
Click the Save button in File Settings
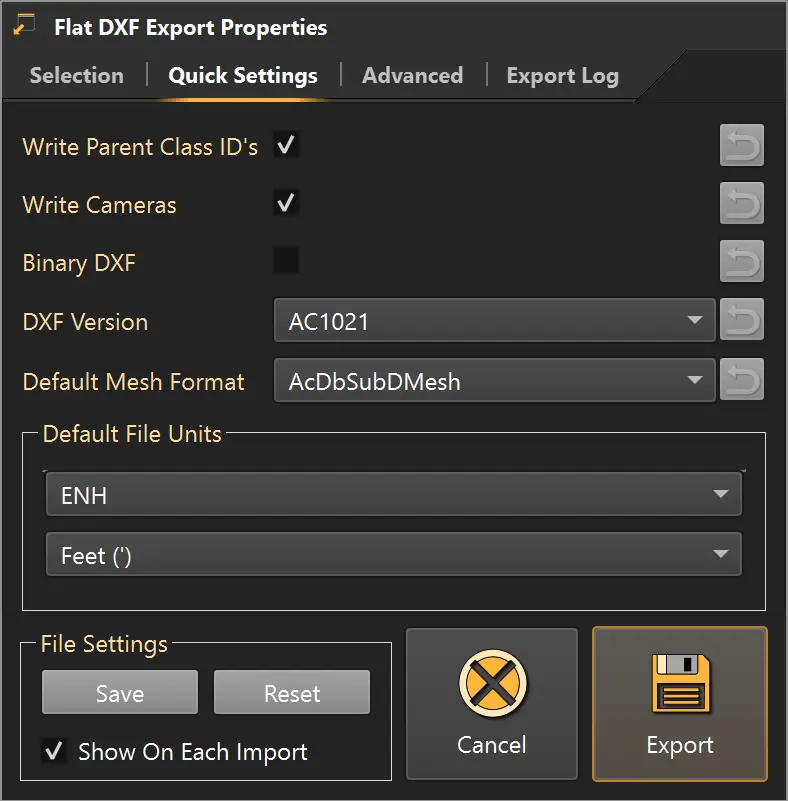[x=120, y=692]
